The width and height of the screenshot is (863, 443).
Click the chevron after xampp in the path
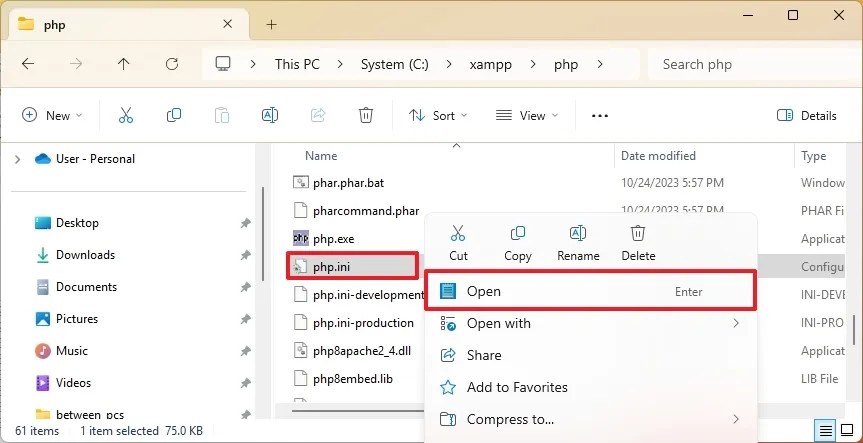(x=533, y=64)
